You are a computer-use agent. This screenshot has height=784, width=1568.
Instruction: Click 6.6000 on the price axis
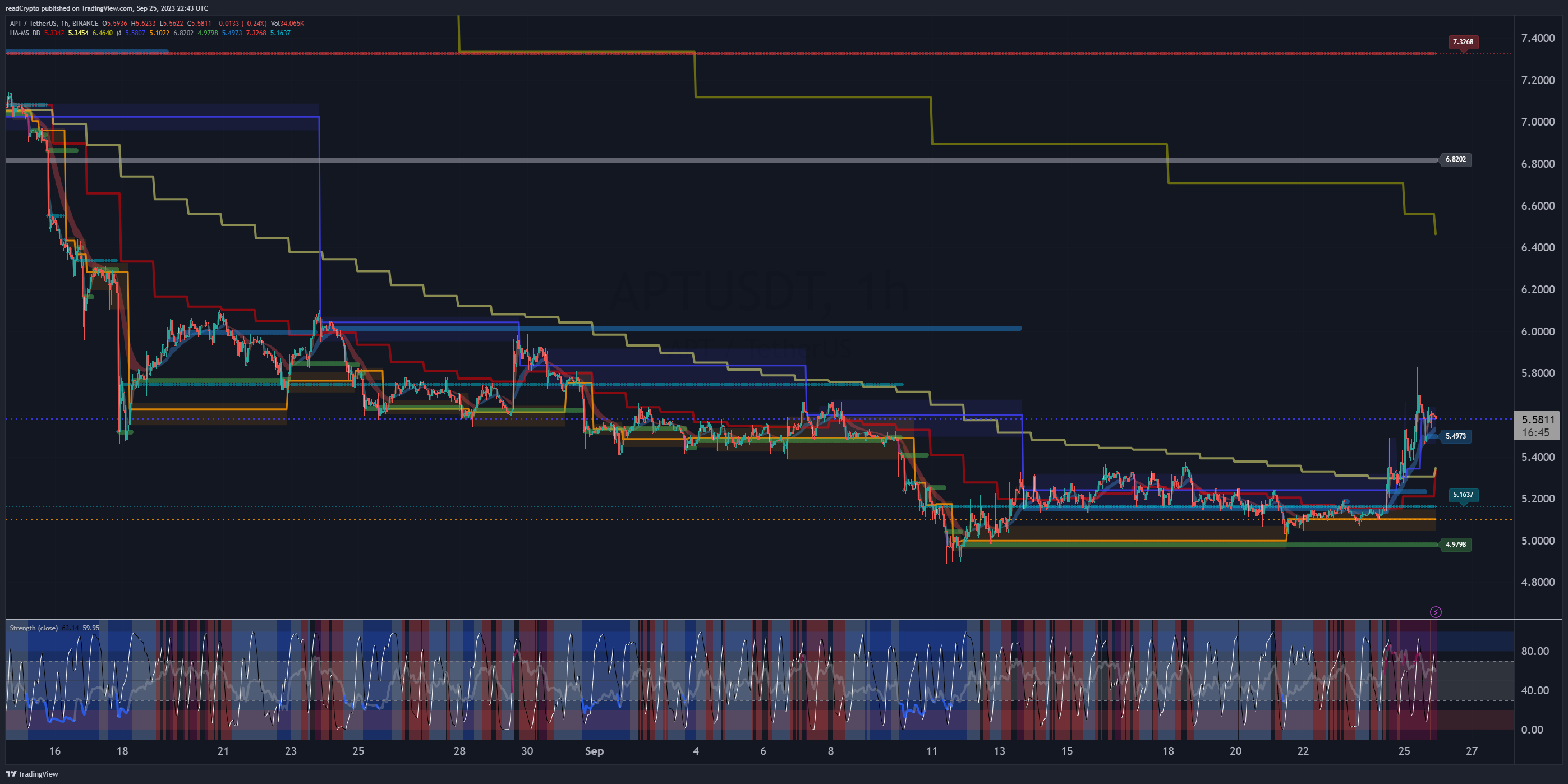tap(1538, 206)
